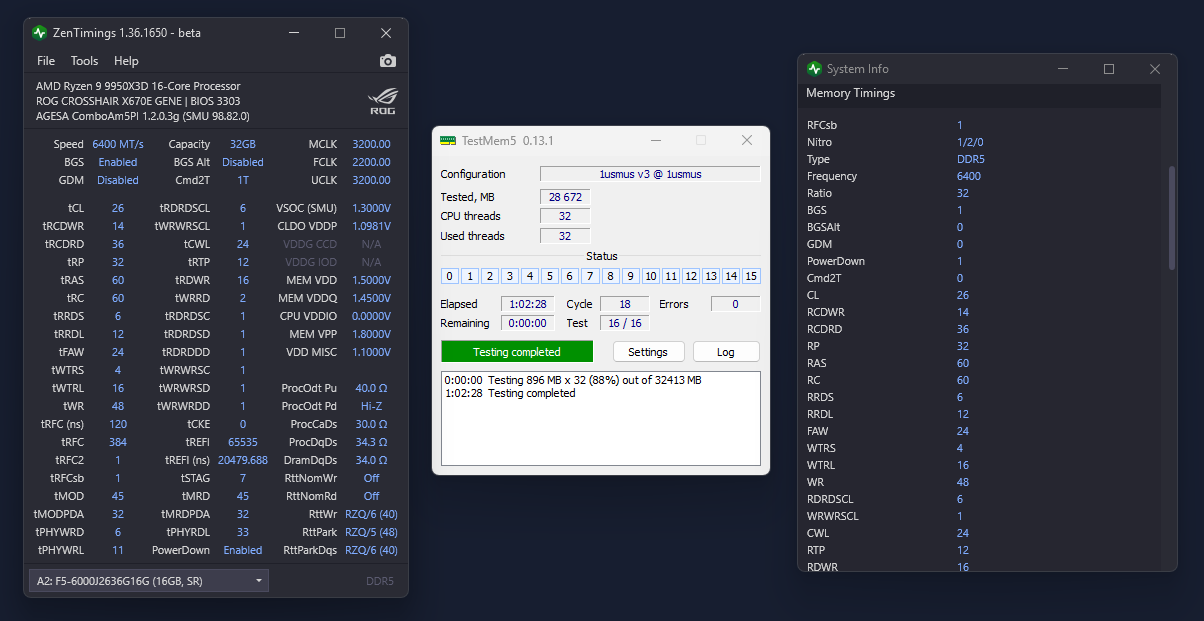1204x621 pixels.
Task: Click the green Testing completed progress bar
Action: click(517, 352)
